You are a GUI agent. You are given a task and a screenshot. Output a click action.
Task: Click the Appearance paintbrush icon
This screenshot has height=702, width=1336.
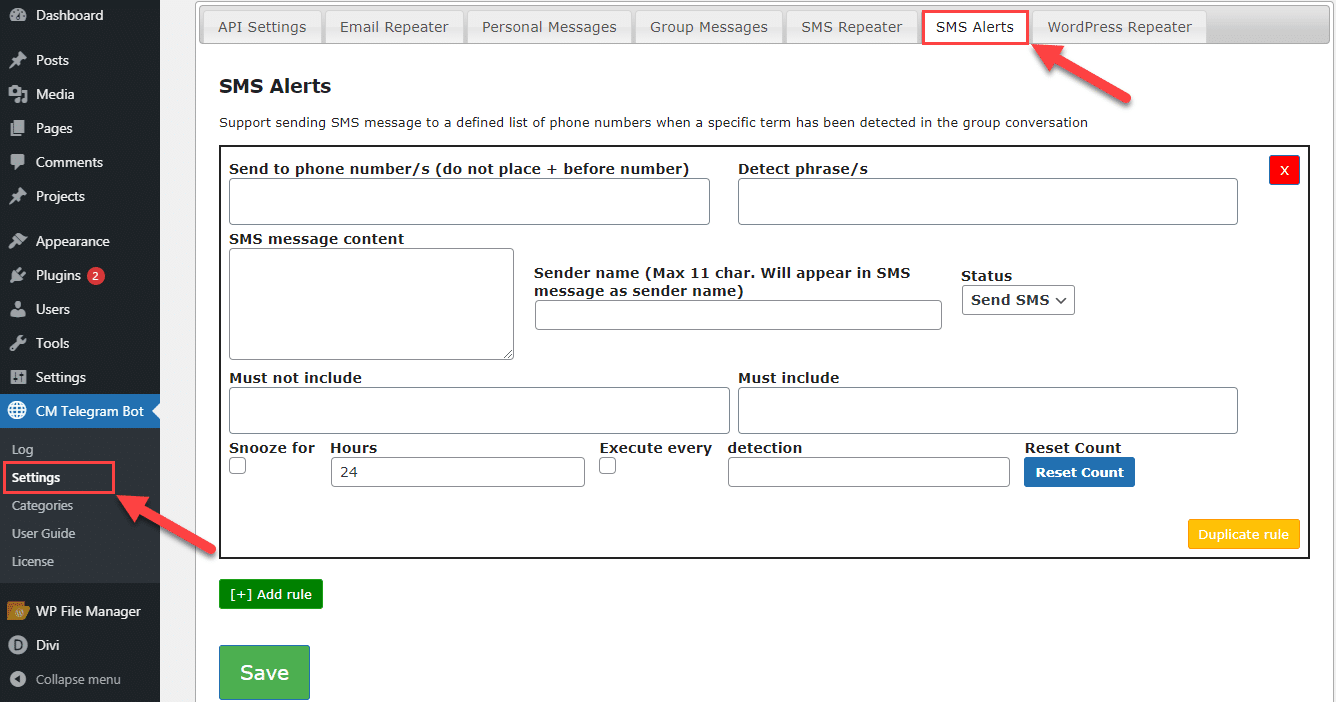click(x=18, y=241)
